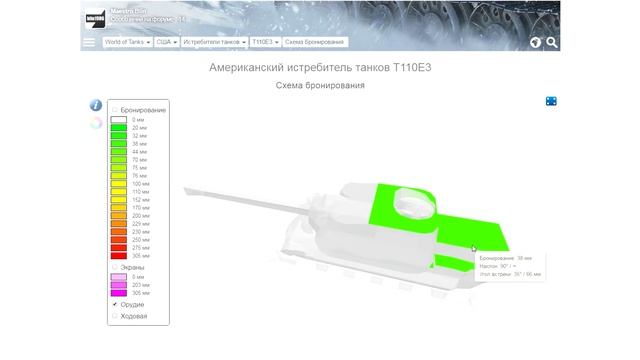Select the 305 мм magenta screen swatch
The image size is (640, 360).
(118, 293)
